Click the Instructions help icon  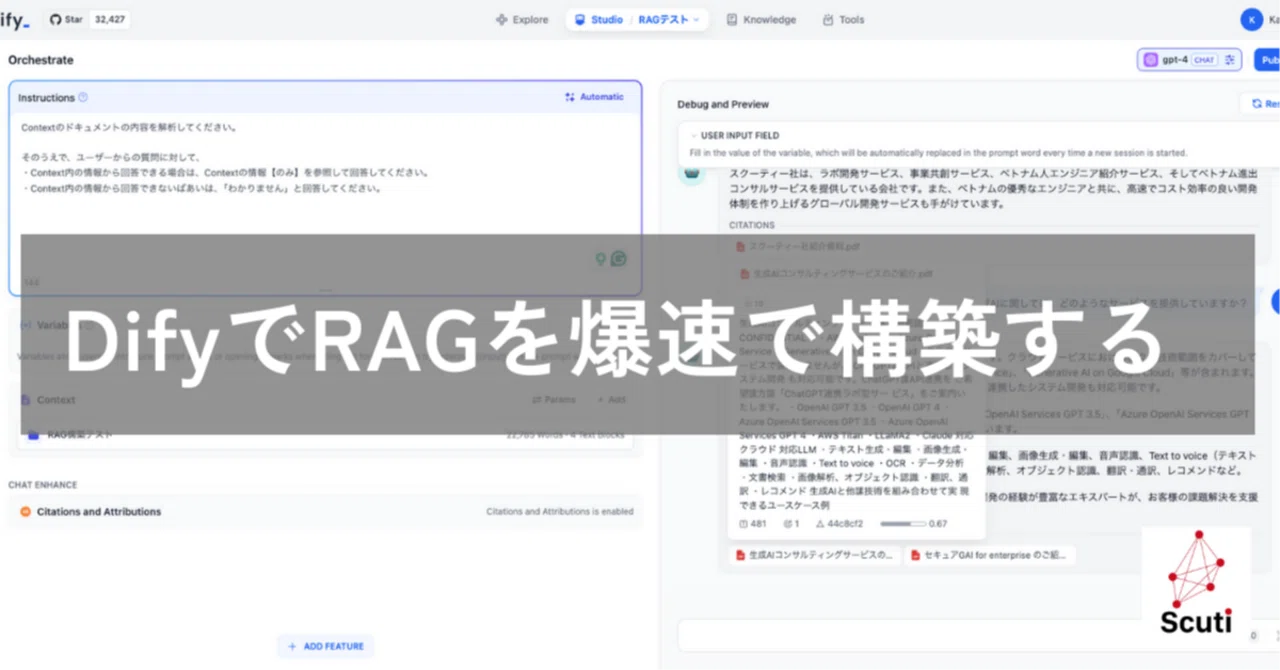coord(83,98)
